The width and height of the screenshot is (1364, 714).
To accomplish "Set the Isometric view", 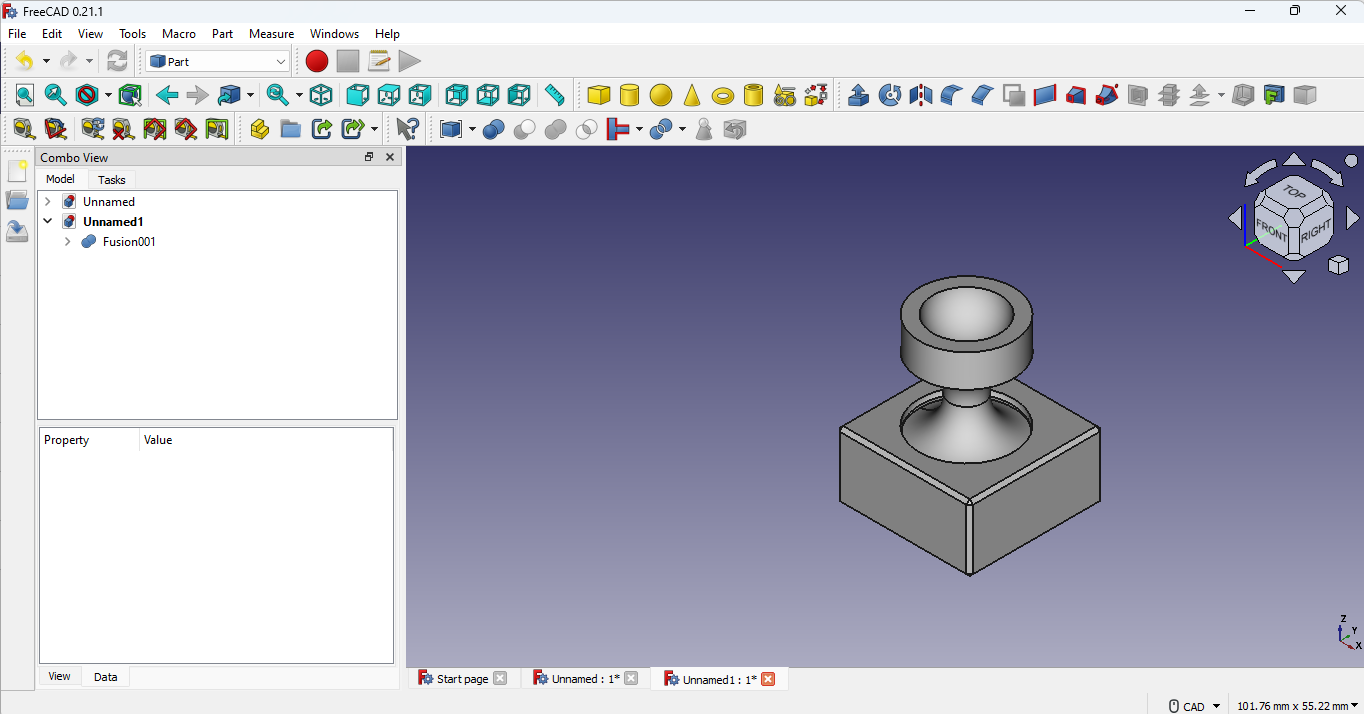I will coord(321,95).
